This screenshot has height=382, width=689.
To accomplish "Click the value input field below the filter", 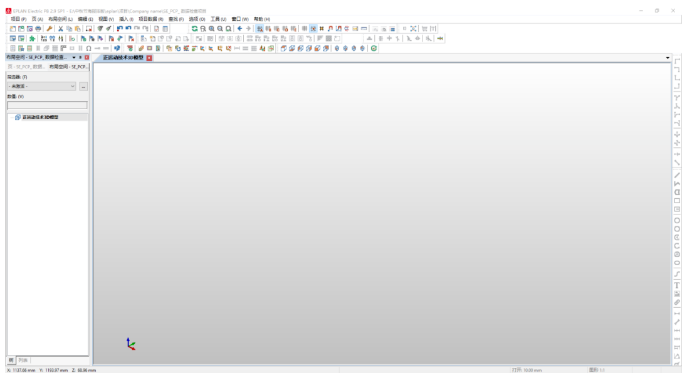I will pos(47,105).
